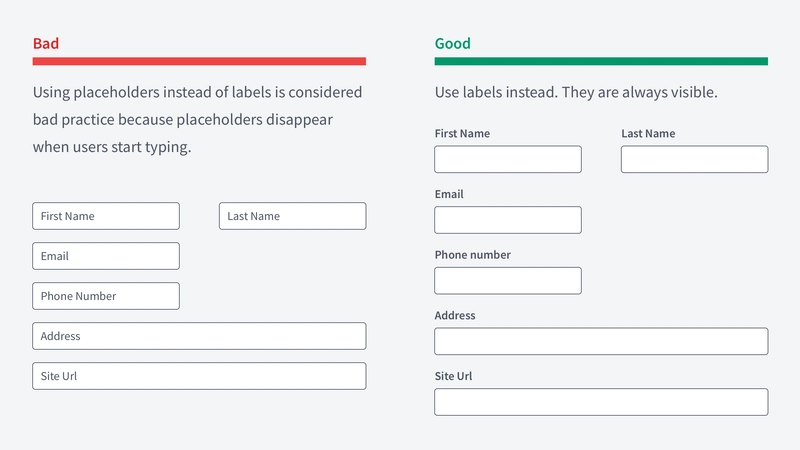Image resolution: width=800 pixels, height=450 pixels.
Task: Click the Site Url label text
Action: [x=453, y=376]
